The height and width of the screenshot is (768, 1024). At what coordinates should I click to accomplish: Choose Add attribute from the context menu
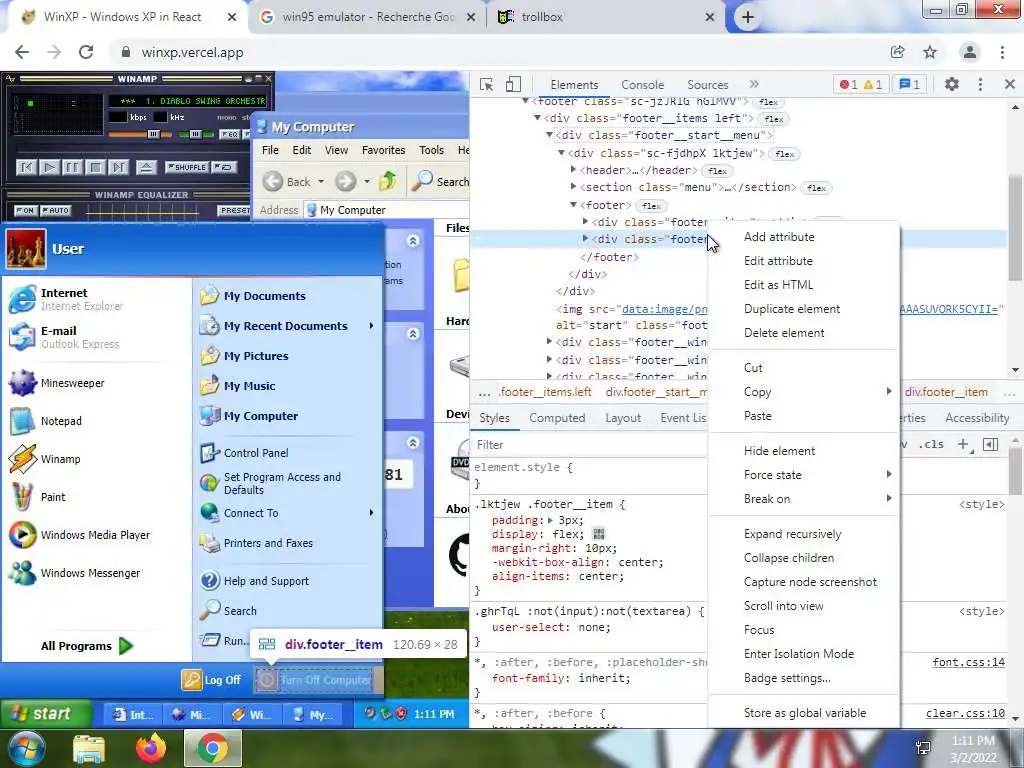tap(805, 237)
